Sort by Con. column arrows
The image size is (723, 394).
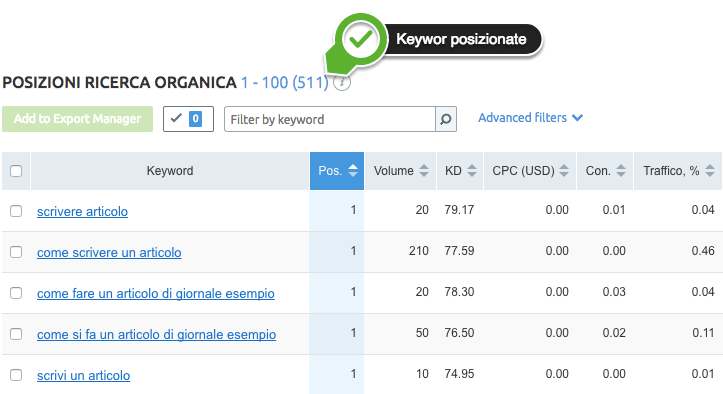coord(621,171)
